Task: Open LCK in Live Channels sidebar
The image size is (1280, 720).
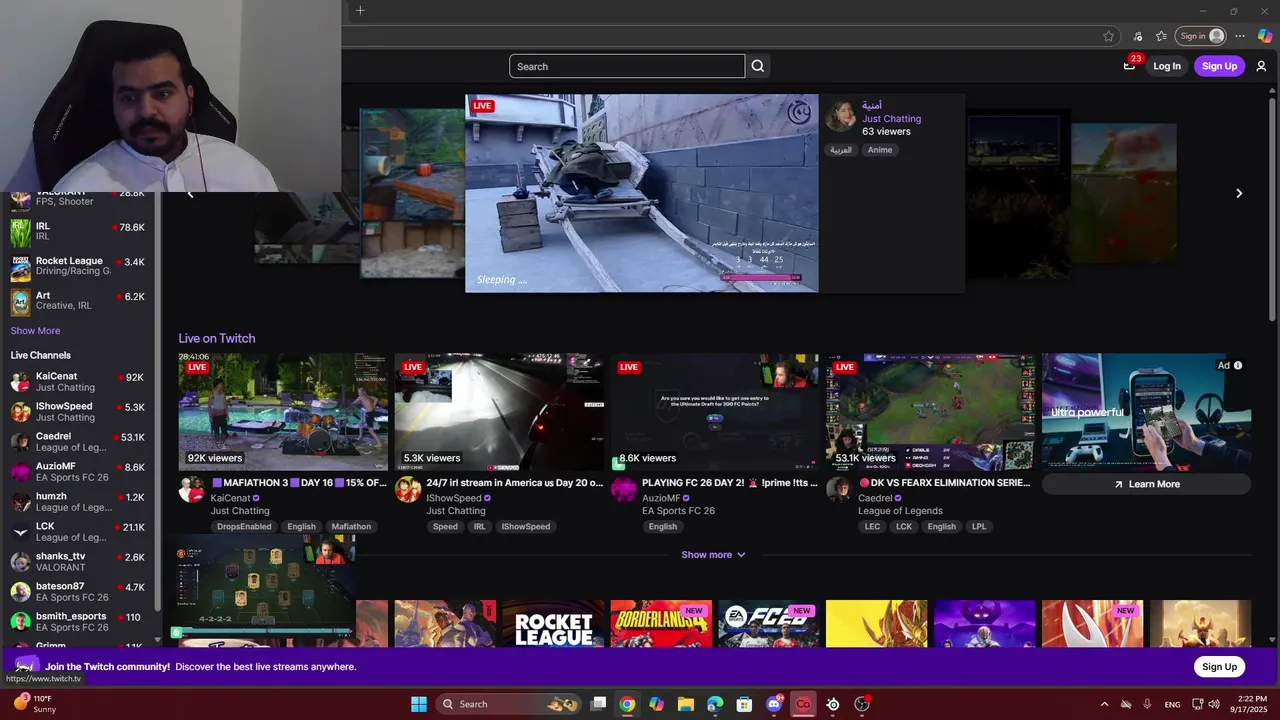Action: point(78,532)
